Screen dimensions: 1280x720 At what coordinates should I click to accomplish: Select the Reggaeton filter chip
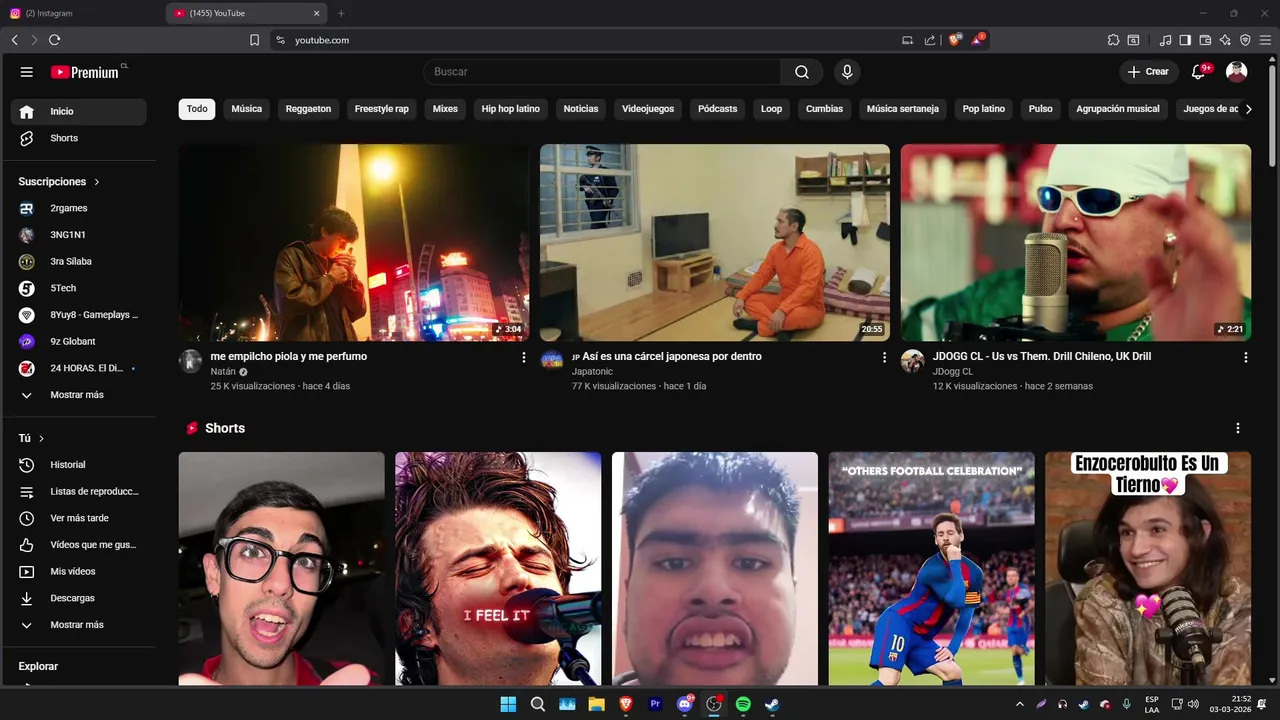[308, 109]
